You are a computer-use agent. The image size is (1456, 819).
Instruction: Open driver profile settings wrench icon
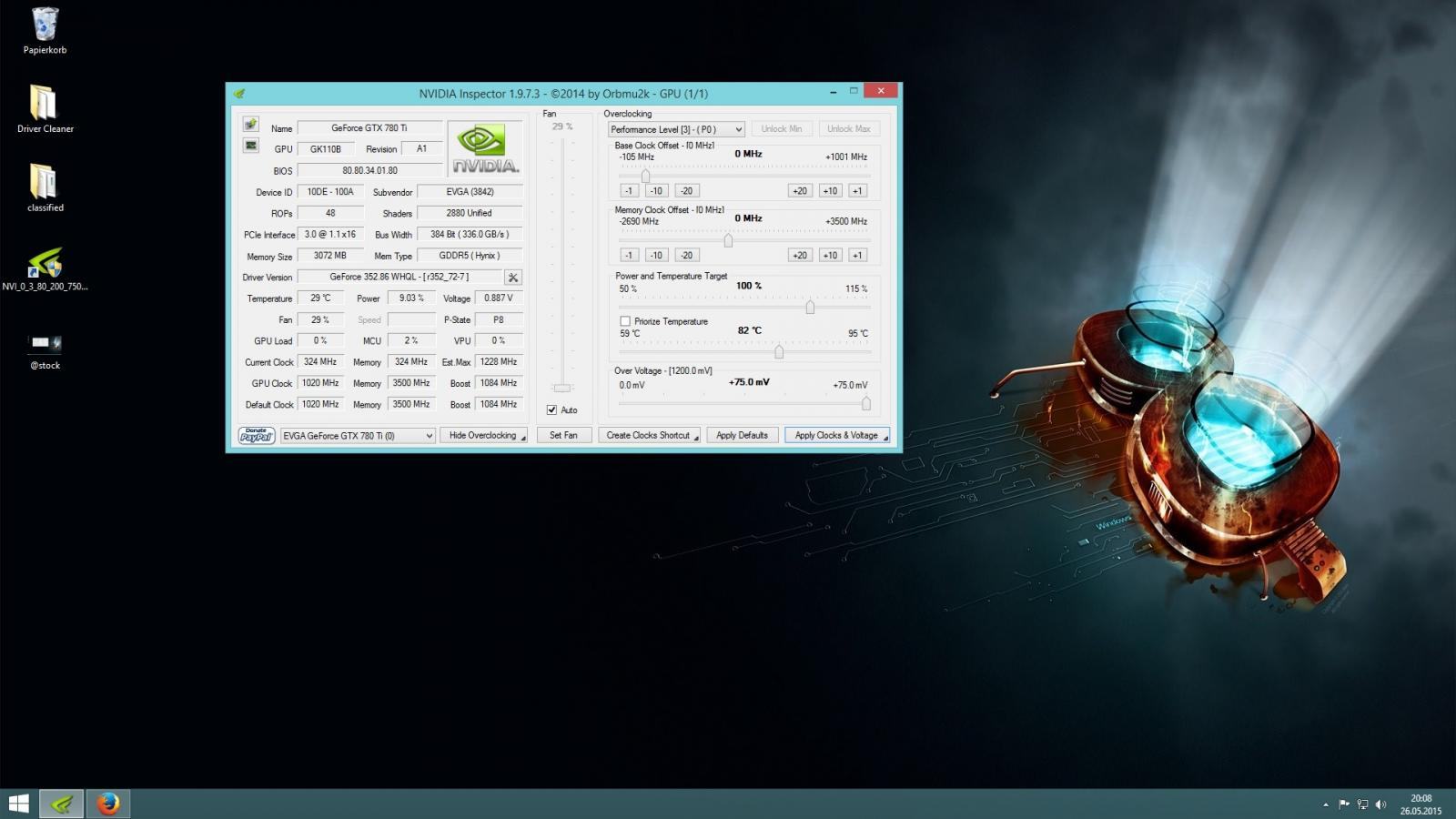[513, 278]
